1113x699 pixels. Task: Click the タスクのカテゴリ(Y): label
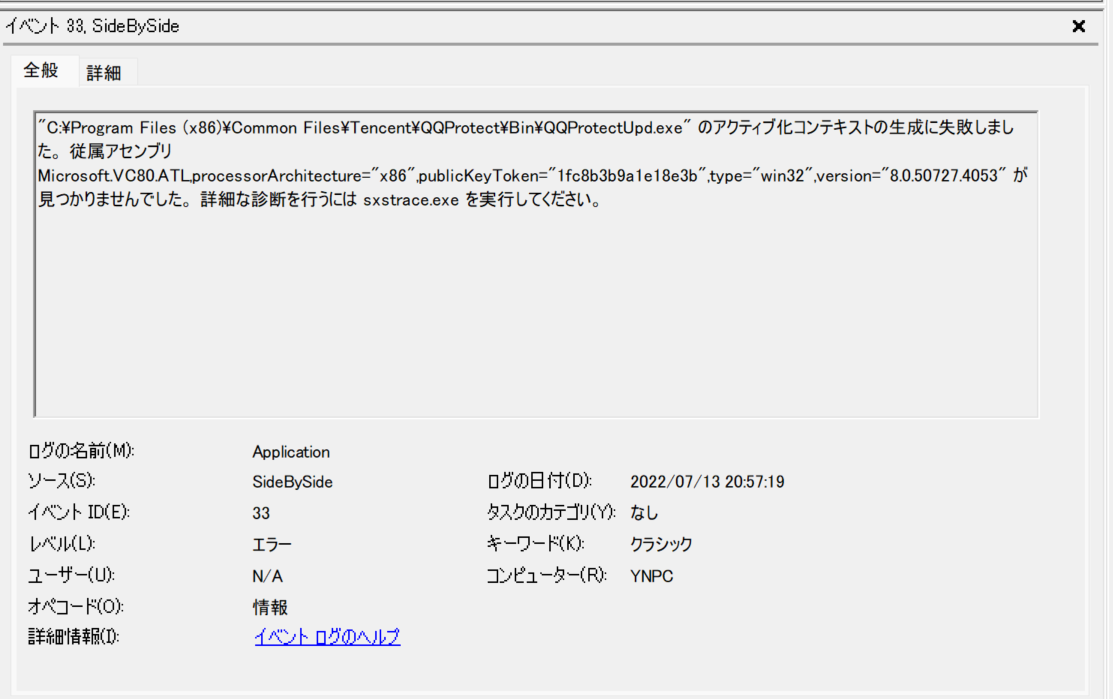coord(552,512)
